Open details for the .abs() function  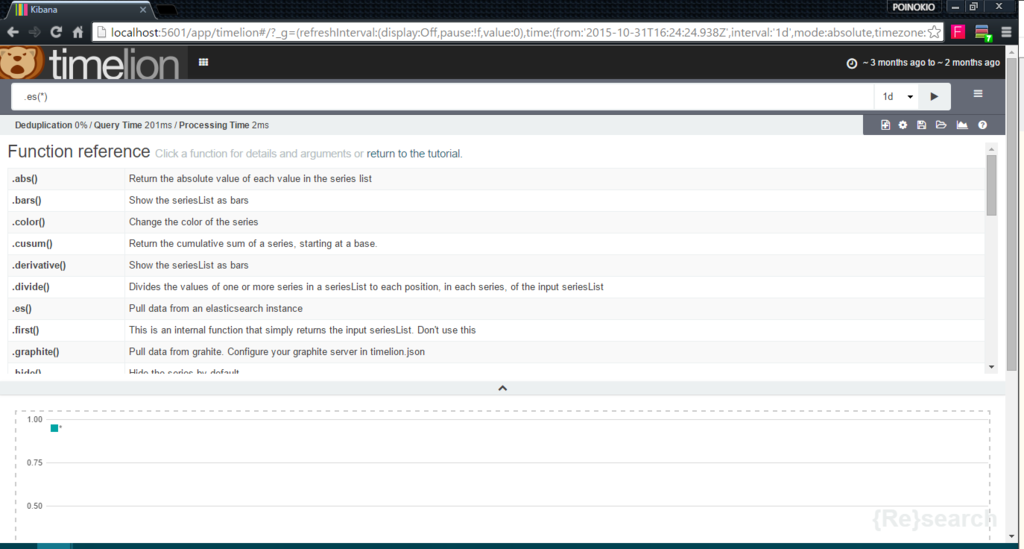click(x=24, y=178)
